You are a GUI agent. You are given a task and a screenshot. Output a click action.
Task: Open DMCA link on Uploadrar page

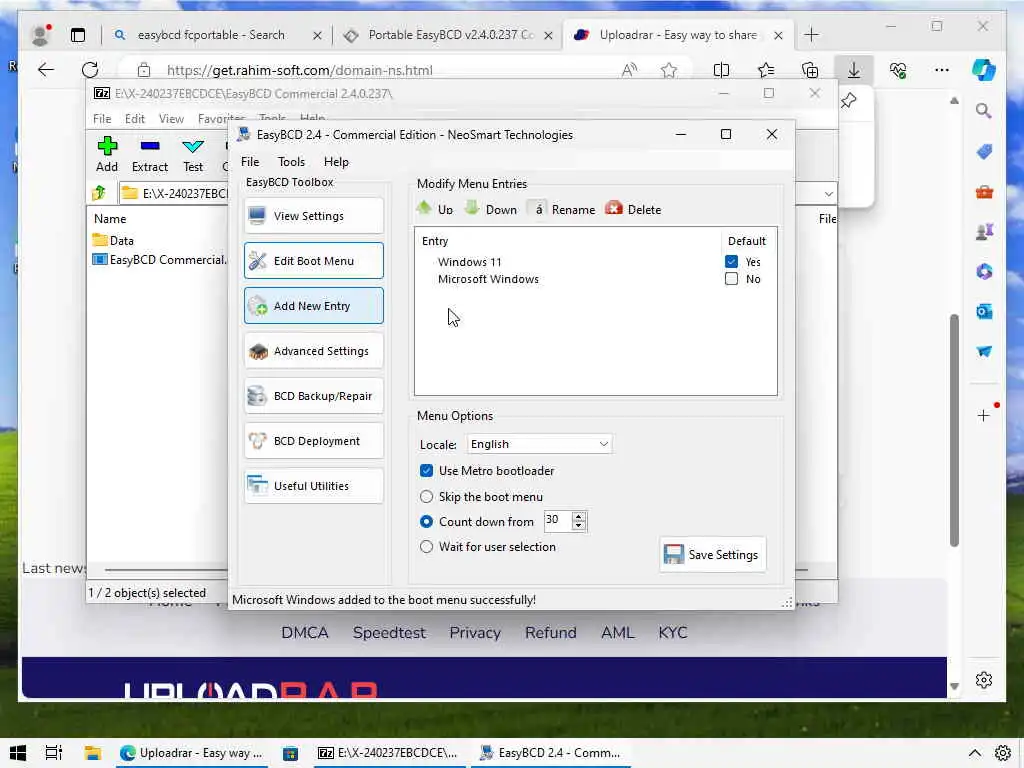[x=304, y=633]
